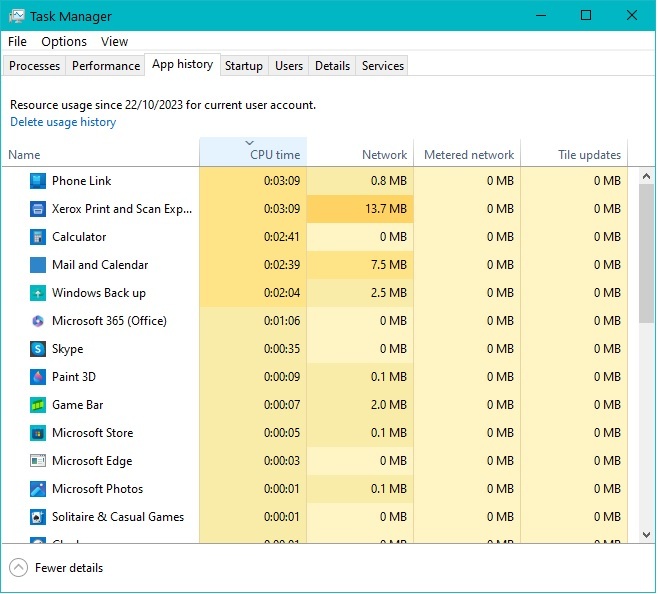Select the Mail and Calendar row

pos(315,265)
